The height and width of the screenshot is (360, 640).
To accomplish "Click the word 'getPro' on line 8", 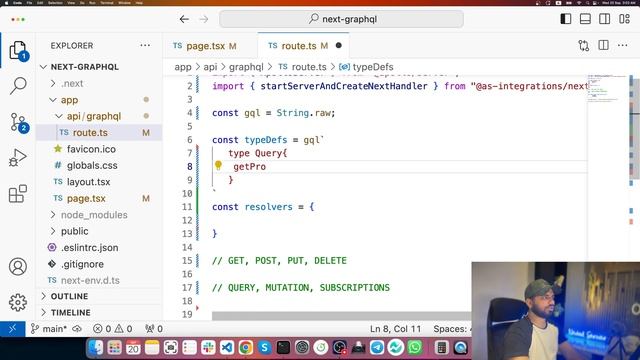I will 249,167.
